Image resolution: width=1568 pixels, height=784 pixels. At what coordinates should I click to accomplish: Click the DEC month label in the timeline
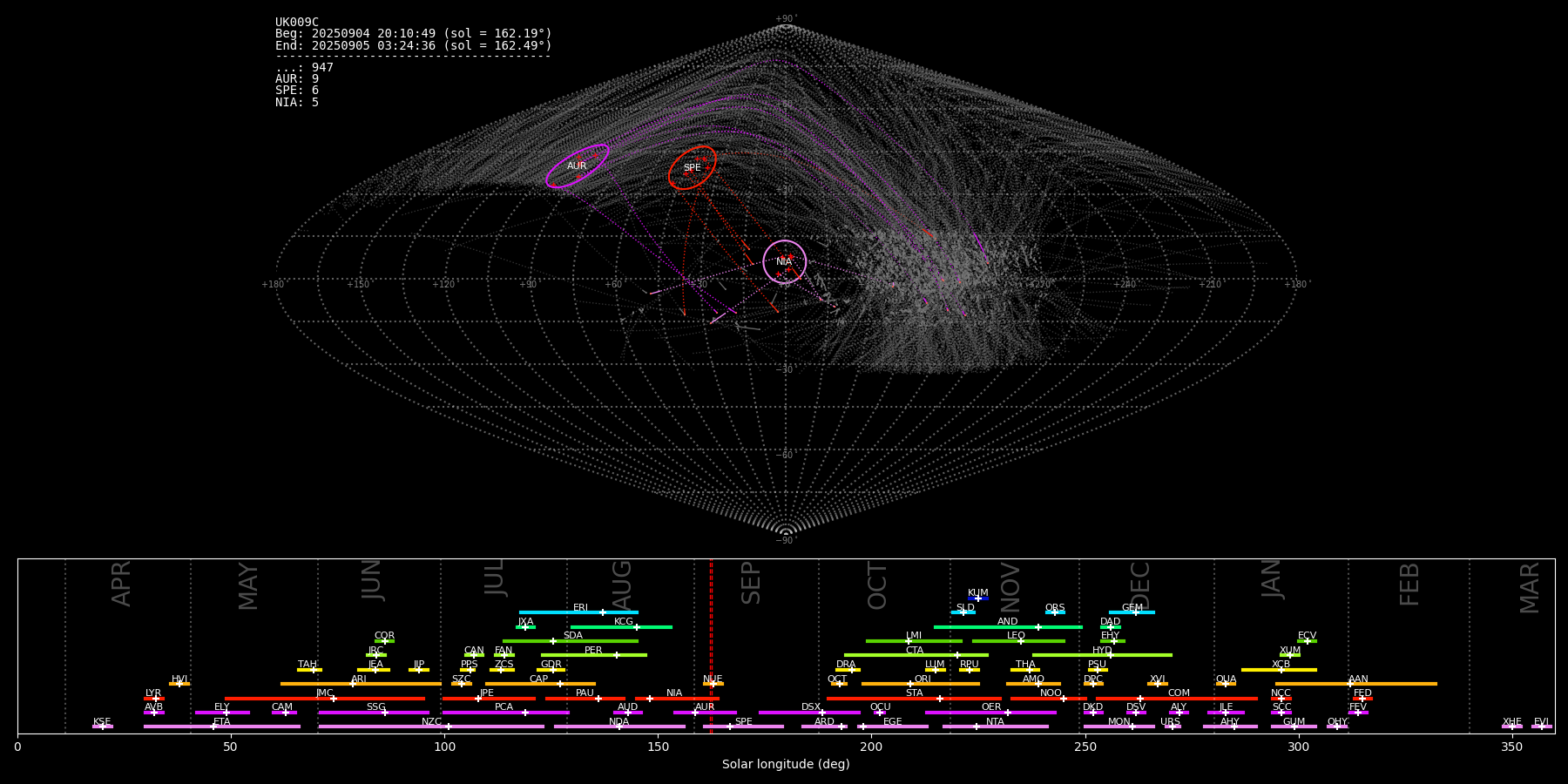click(1140, 585)
